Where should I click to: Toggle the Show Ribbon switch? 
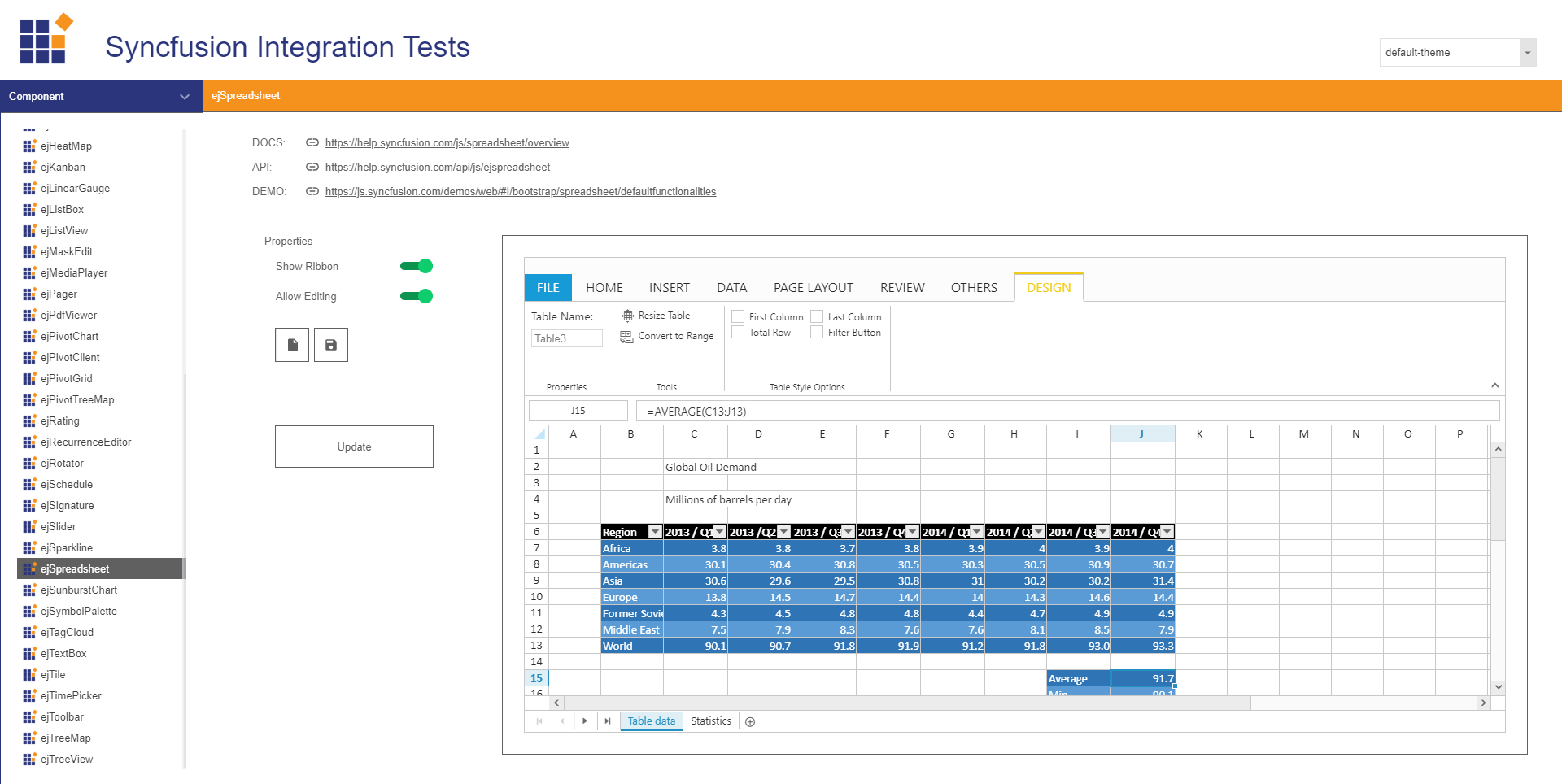417,266
